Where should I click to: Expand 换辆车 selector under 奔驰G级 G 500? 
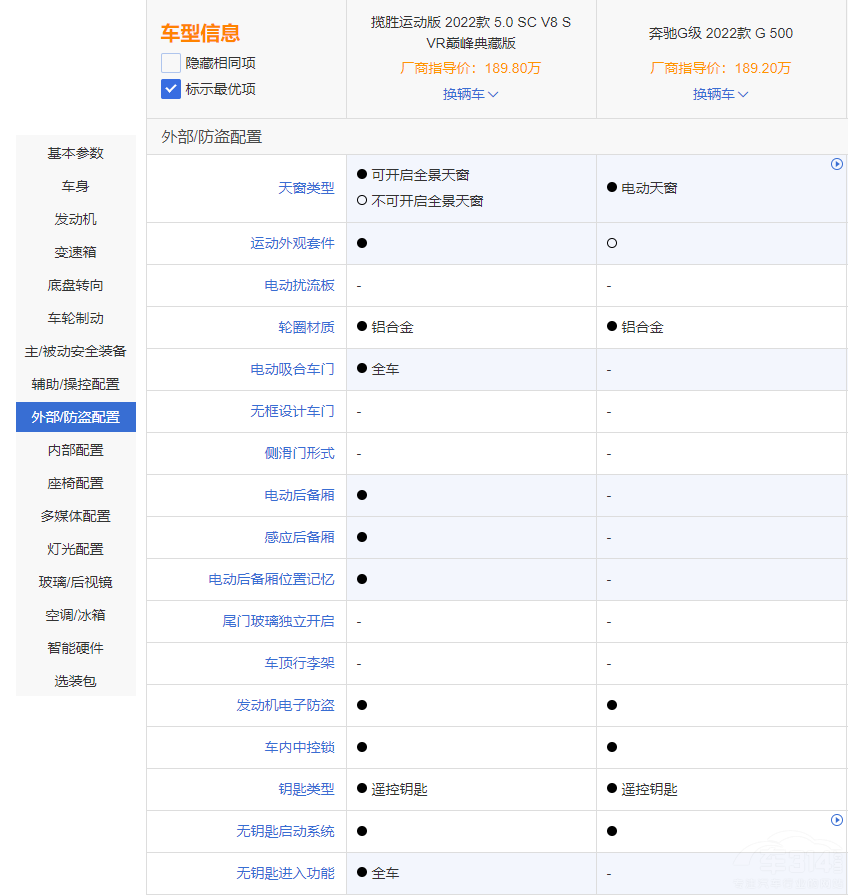tap(721, 94)
